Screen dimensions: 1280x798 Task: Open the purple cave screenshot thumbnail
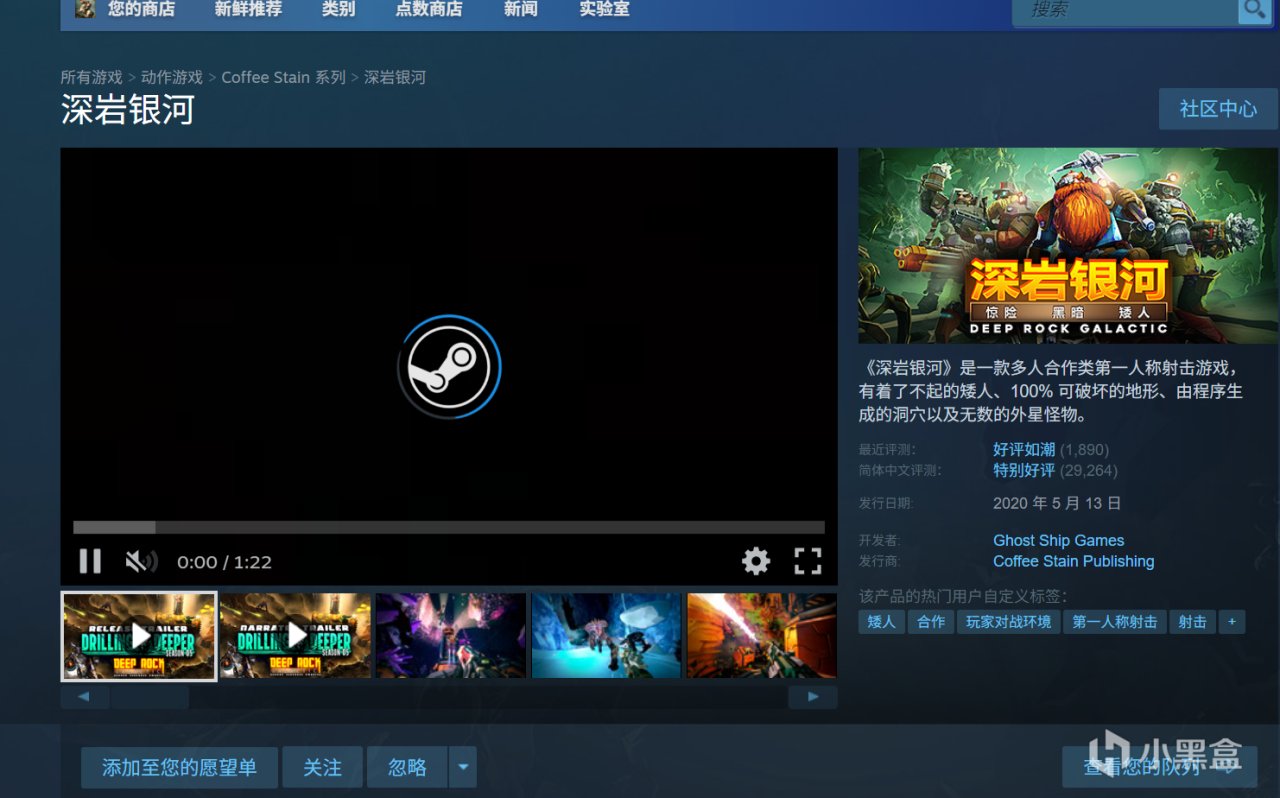[x=451, y=636]
